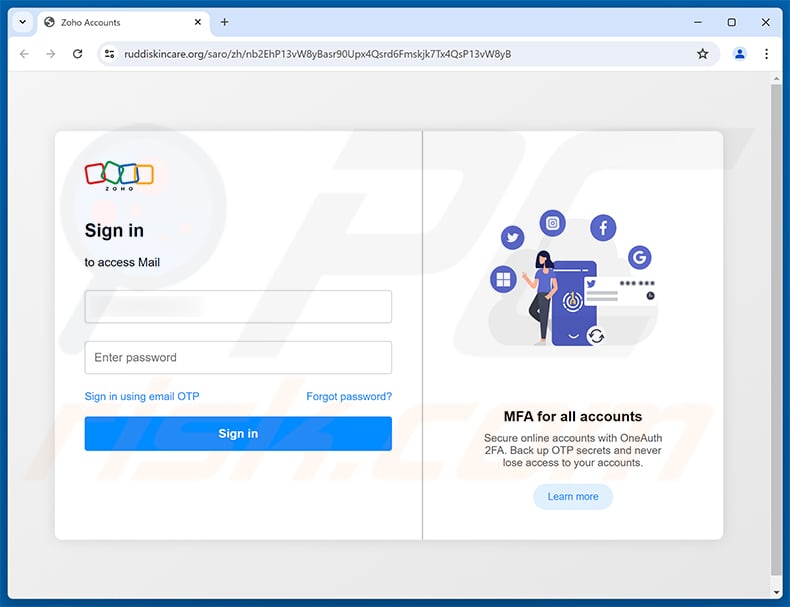Image resolution: width=790 pixels, height=607 pixels.
Task: Click the refresh sync icon on phone illustration
Action: click(x=596, y=335)
